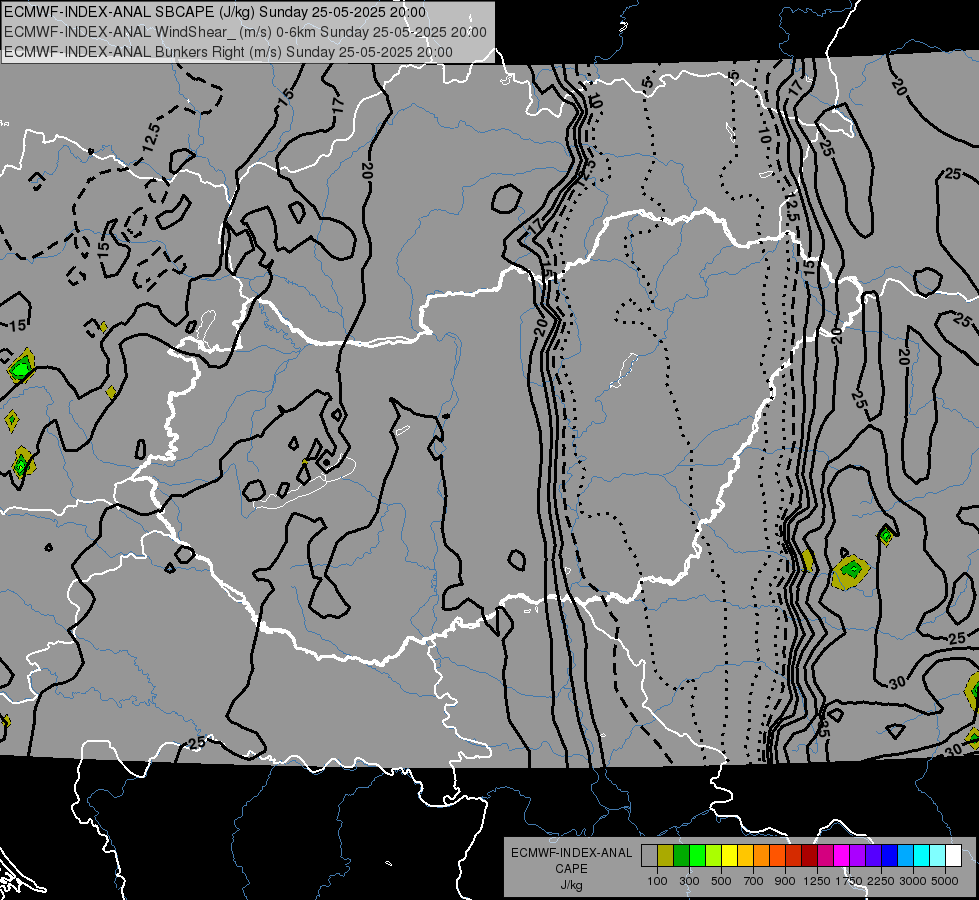Click the 500 label under the legend
This screenshot has height=900, width=979.
point(721,881)
